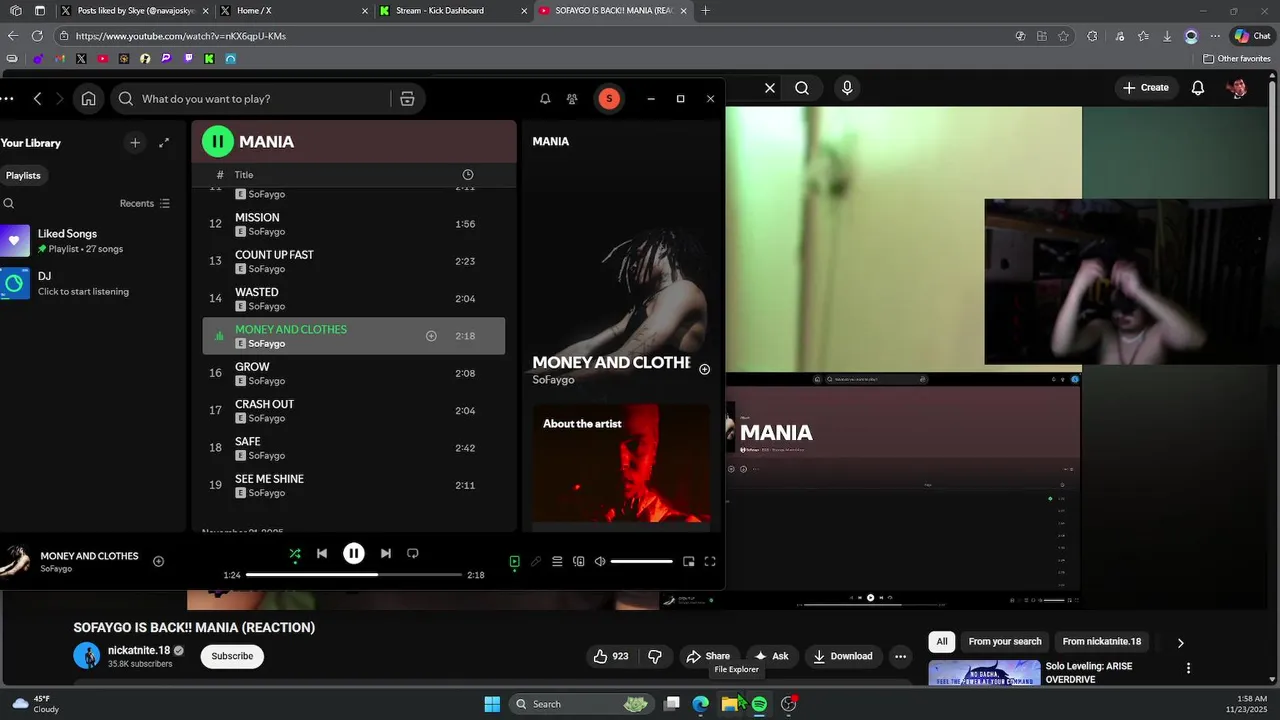Search YouTube by voice microphone
The width and height of the screenshot is (1280, 720).
(x=847, y=88)
